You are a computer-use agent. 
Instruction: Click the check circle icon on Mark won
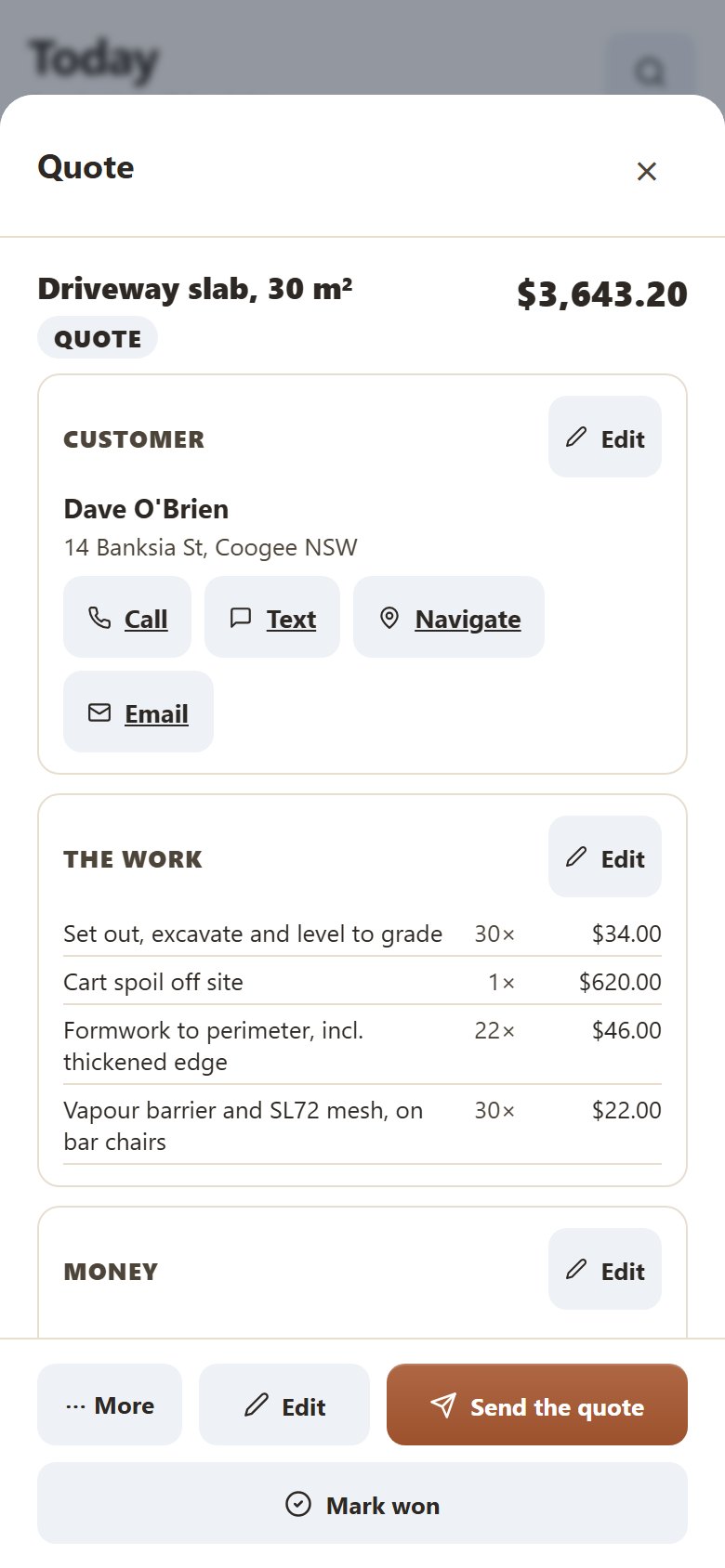[298, 1504]
